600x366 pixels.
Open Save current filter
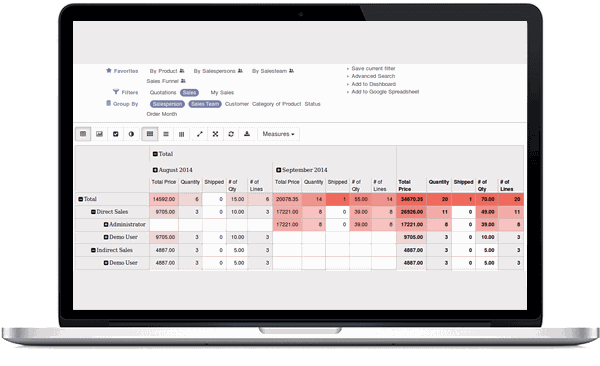click(373, 69)
